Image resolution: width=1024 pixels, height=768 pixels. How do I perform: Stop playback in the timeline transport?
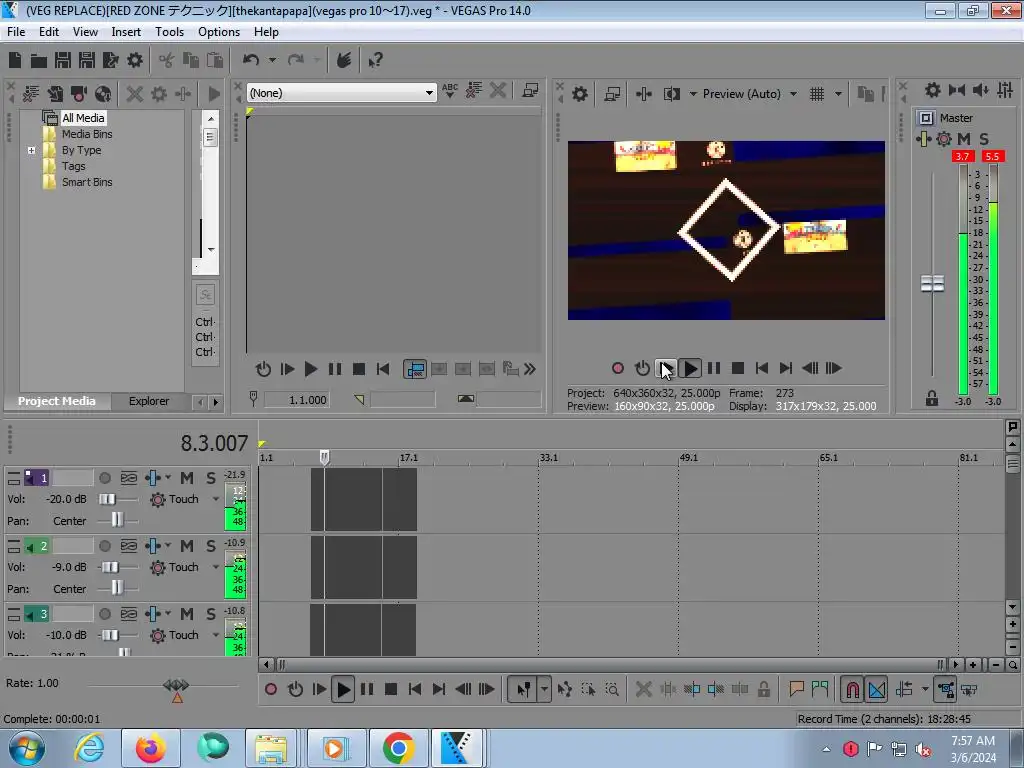(x=391, y=689)
